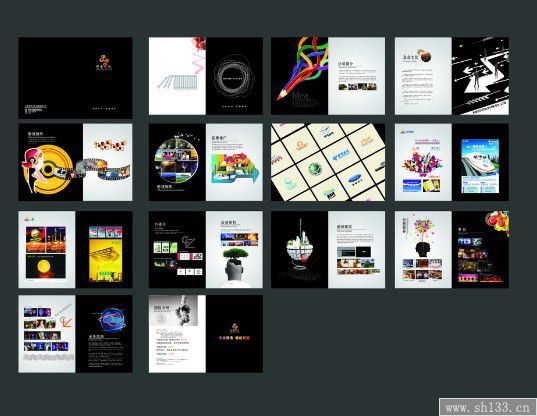Viewport: 537px width, 416px height.
Task: Select the colorful 3D letters poster page
Action: 423,162
